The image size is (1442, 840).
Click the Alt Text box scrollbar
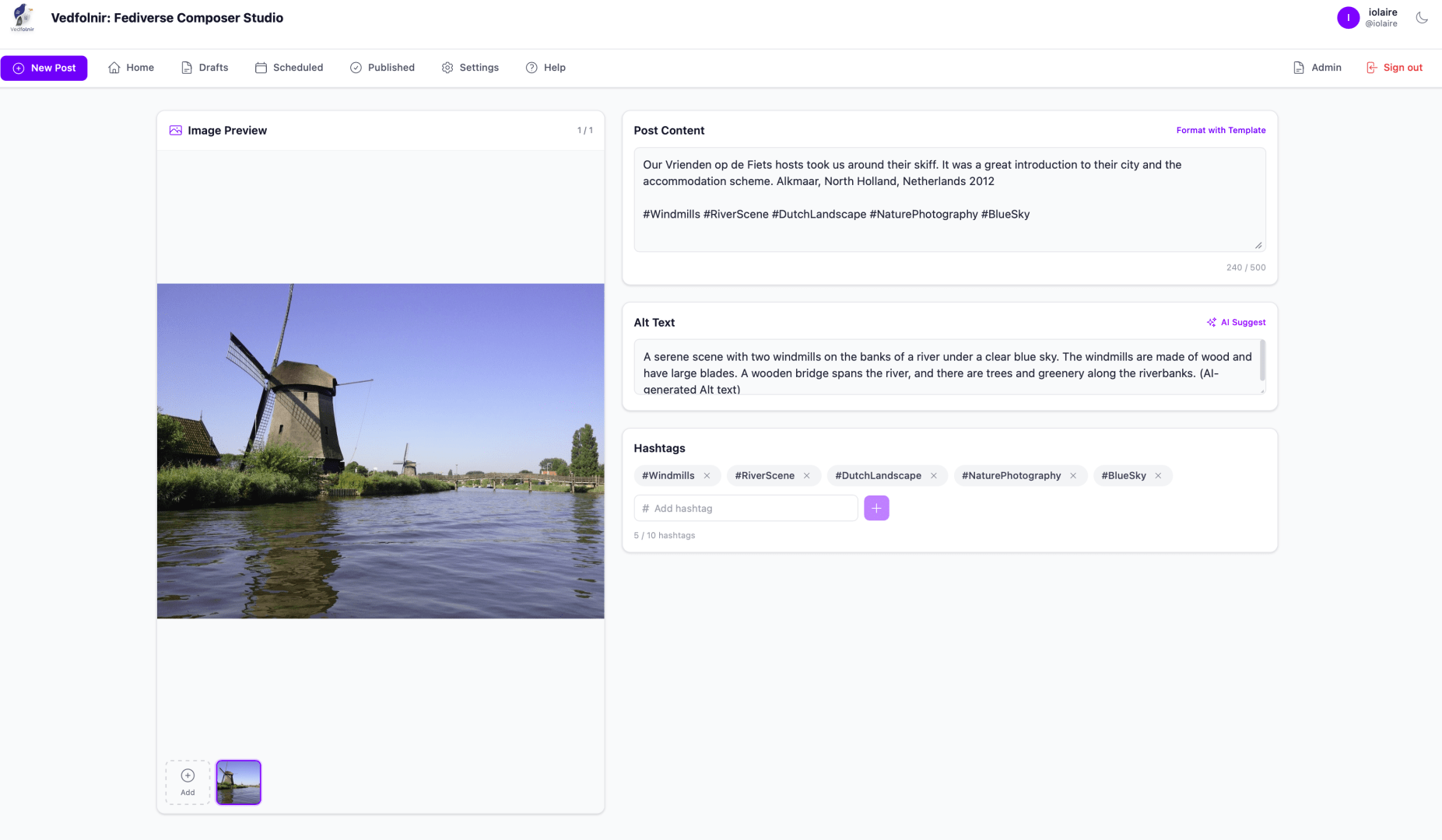pyautogui.click(x=1261, y=361)
